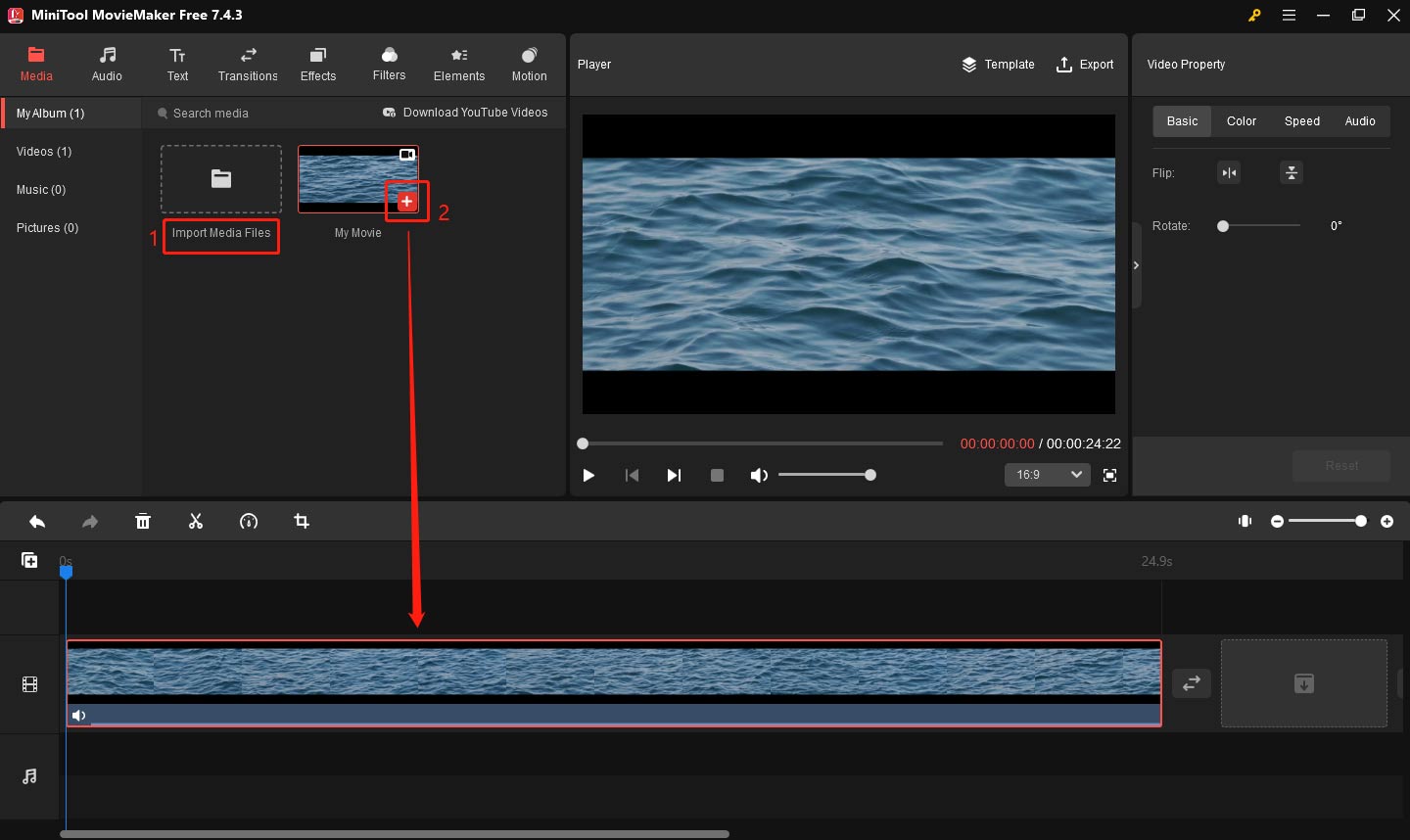The image size is (1410, 840).
Task: Click the video track film icon
Action: 29,684
